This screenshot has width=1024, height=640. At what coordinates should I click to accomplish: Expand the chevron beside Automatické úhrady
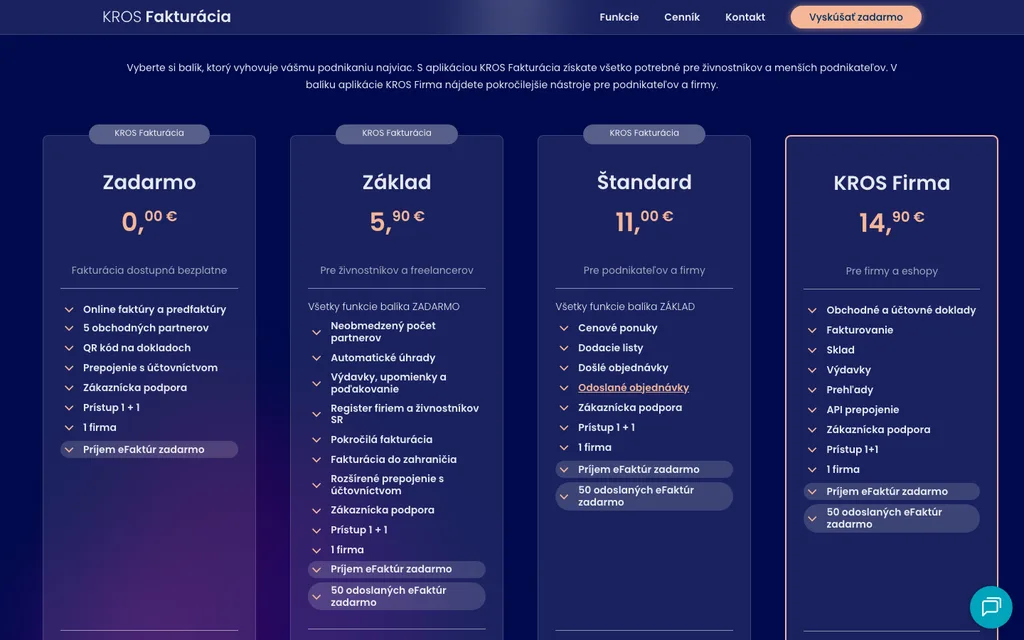coord(317,358)
